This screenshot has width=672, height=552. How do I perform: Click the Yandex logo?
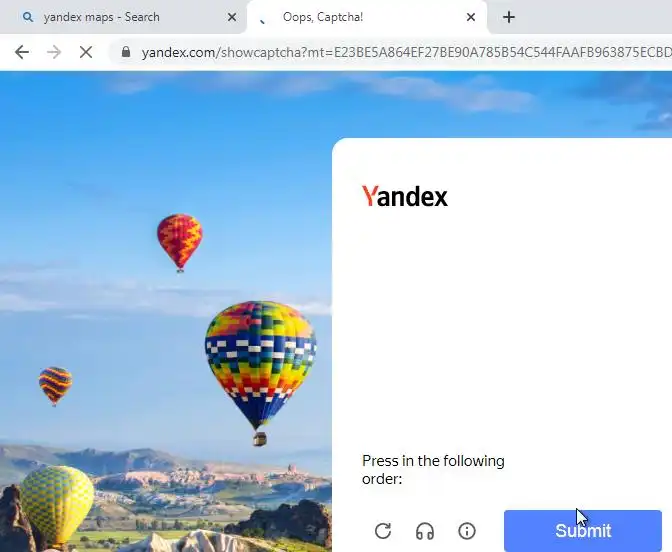click(405, 196)
